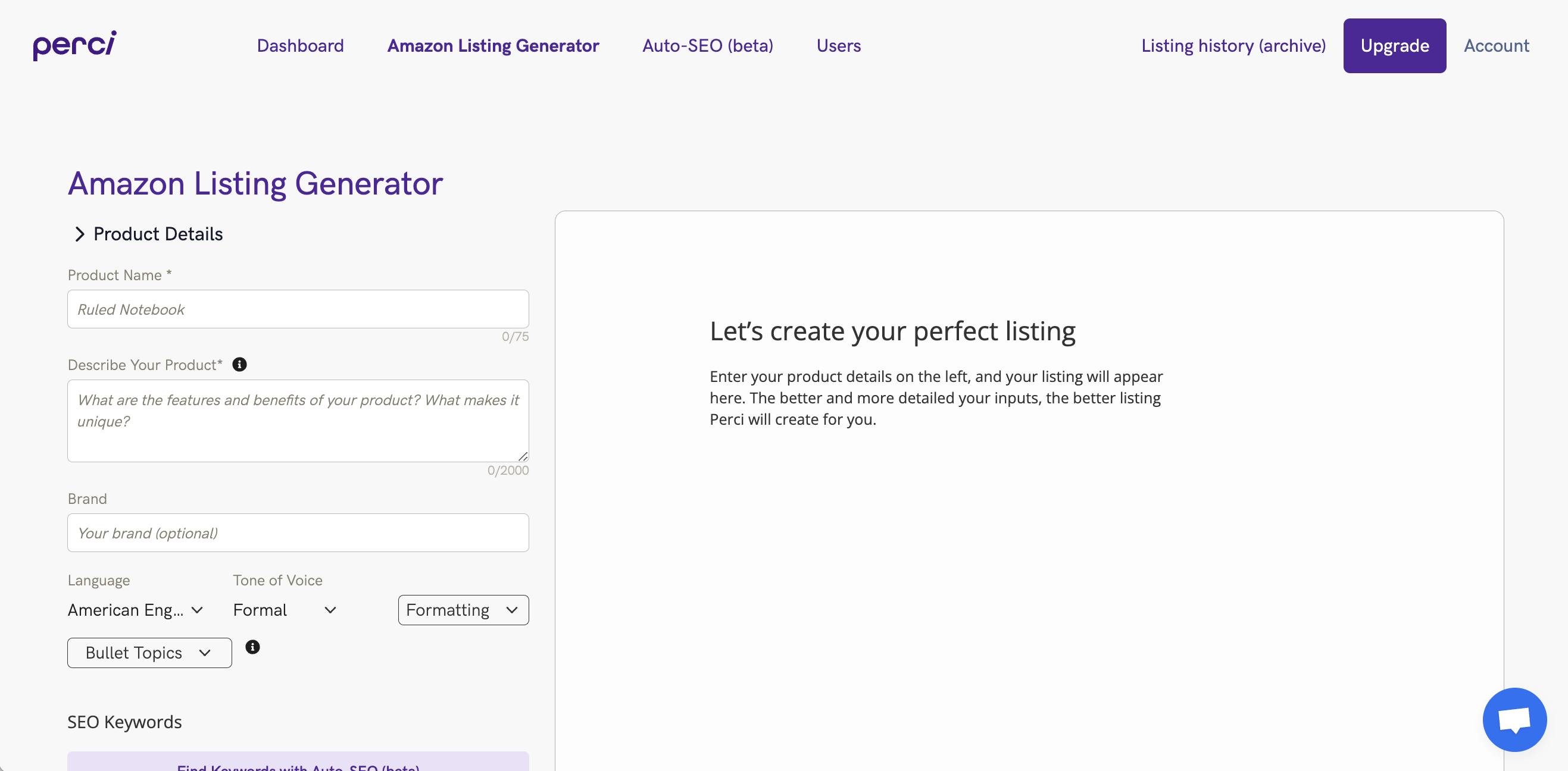Viewport: 1568px width, 771px height.
Task: Expand the Bullet Topics dropdown
Action: [149, 653]
